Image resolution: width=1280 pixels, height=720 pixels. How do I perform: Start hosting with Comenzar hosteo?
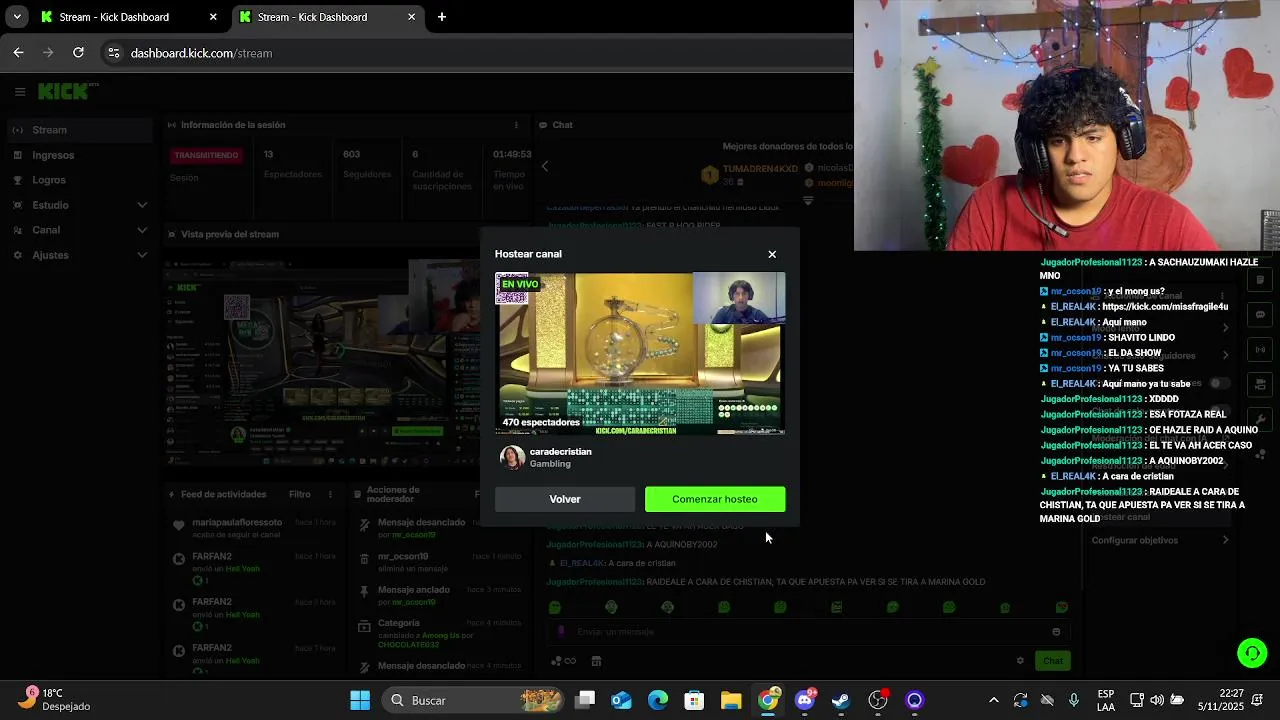click(x=715, y=499)
